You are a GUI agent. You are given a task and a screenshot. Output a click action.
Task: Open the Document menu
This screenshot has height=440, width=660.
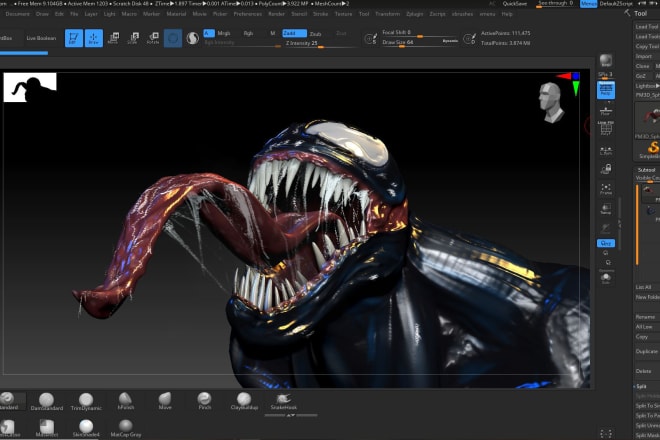(x=18, y=14)
